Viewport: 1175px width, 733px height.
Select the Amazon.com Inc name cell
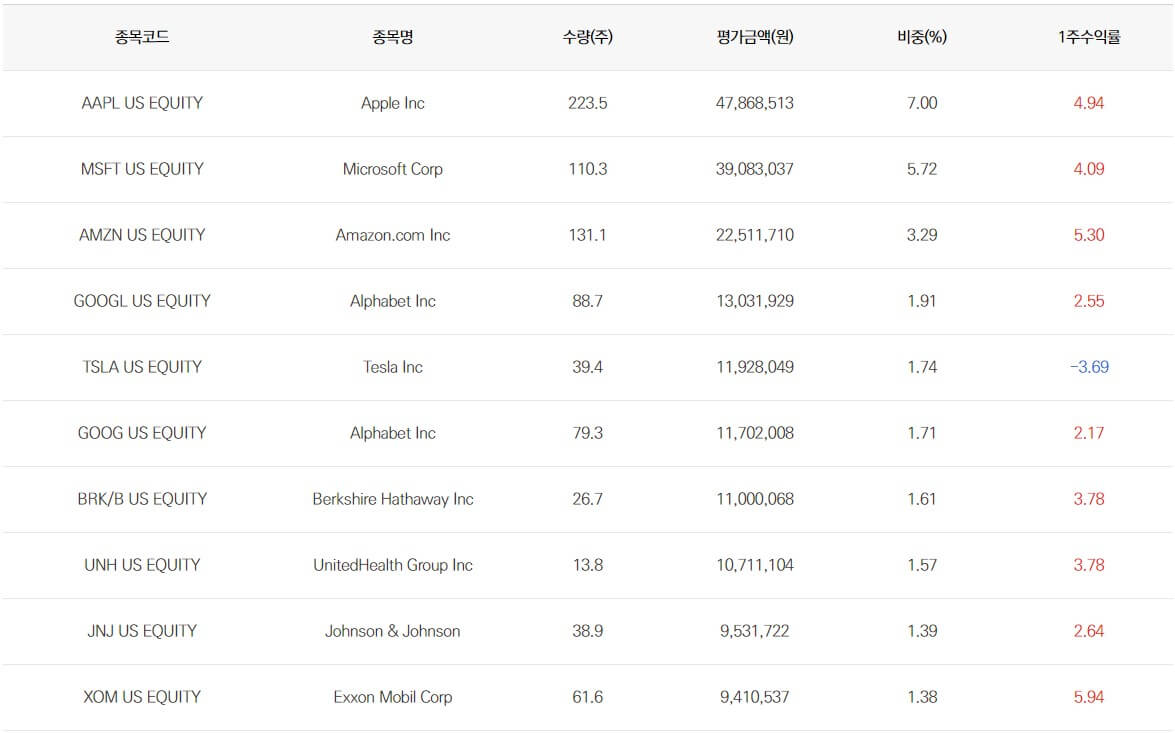tap(393, 235)
